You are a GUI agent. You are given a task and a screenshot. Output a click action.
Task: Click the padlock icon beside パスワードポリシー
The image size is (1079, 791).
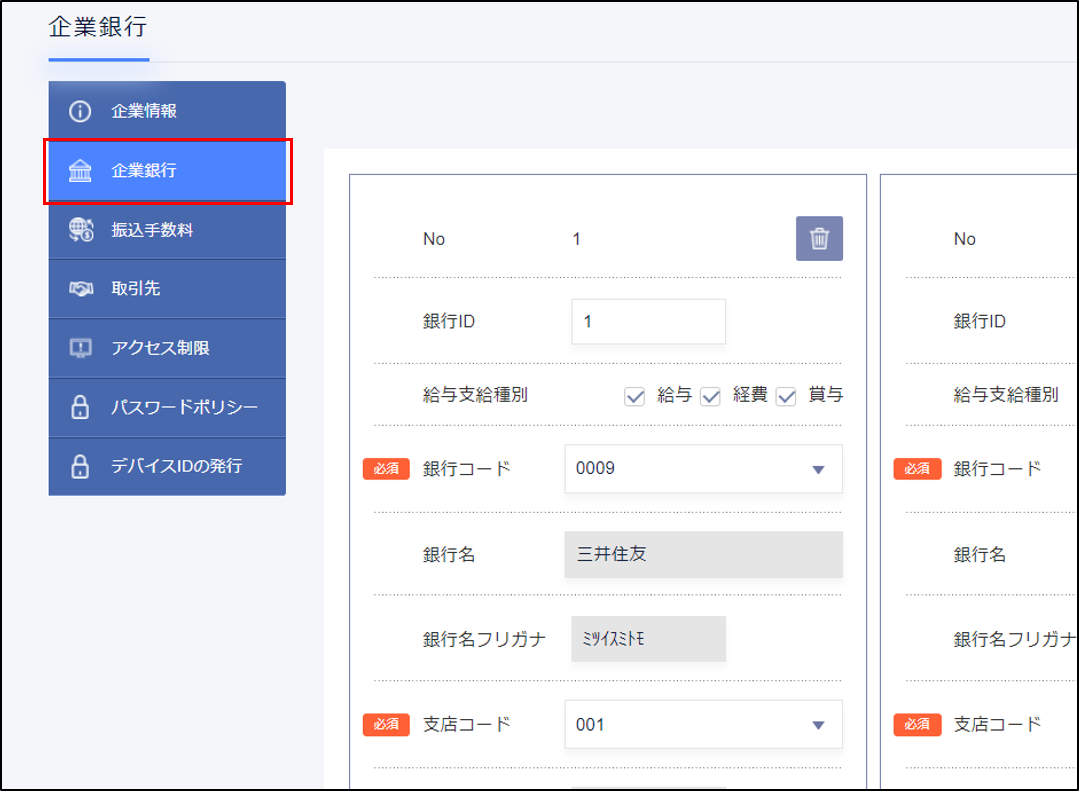80,407
